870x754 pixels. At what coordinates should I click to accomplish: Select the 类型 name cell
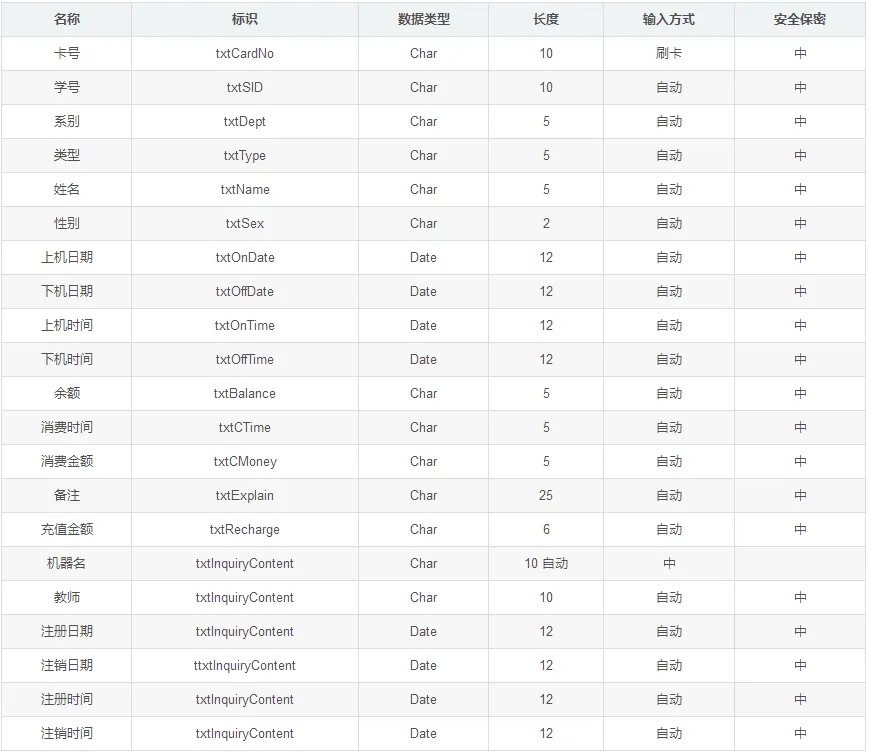tap(67, 155)
